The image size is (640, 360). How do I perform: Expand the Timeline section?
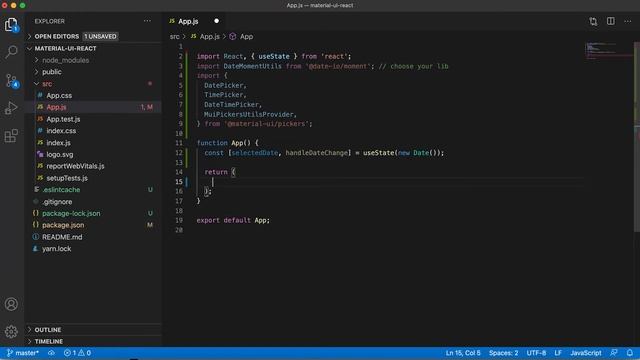click(x=94, y=341)
